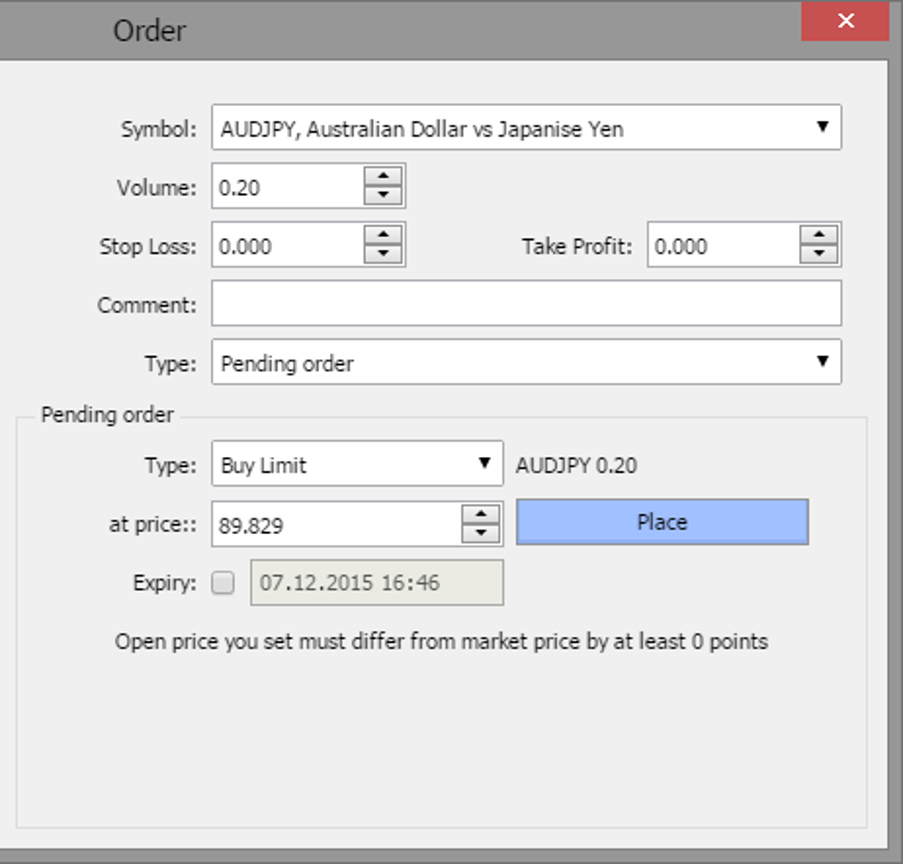Increase Stop Loss with up arrow
Screen dimensions: 904x864
(383, 235)
